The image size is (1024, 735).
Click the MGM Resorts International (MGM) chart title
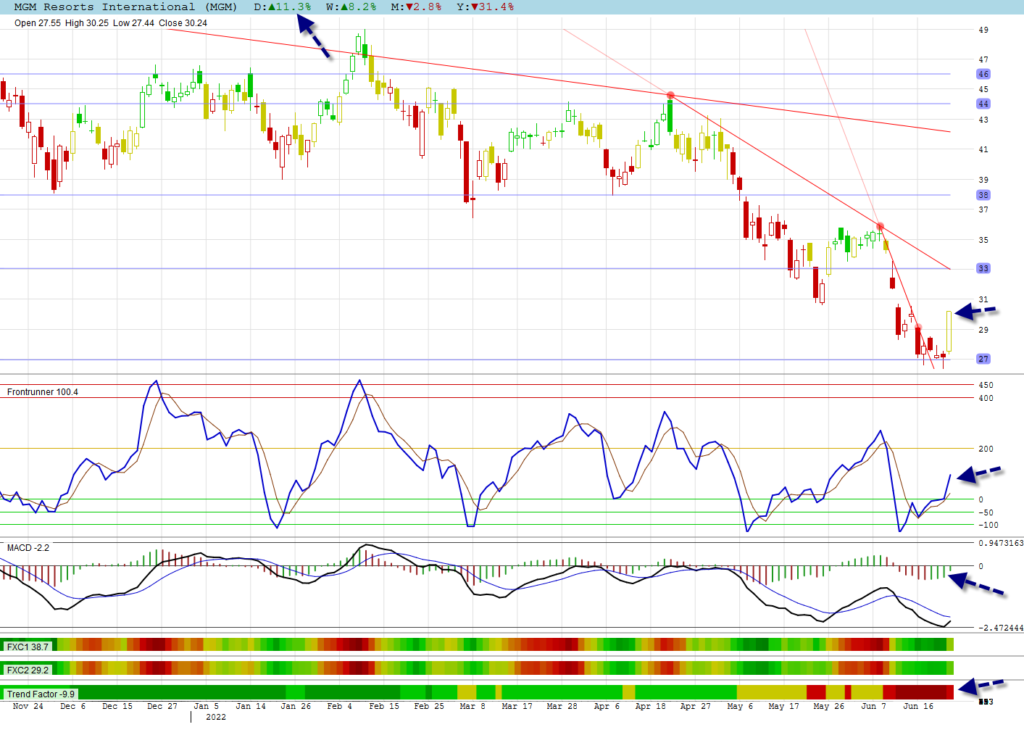click(125, 7)
